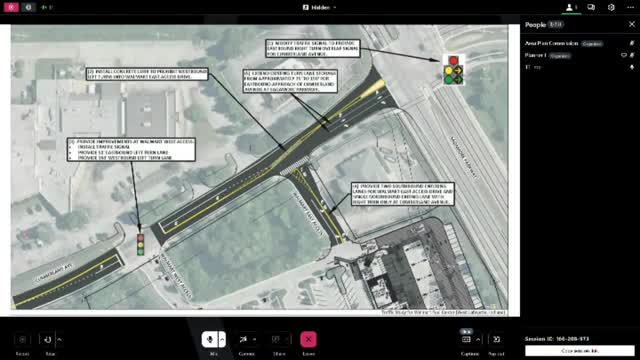Expand the microphone options arrow
Image resolution: width=640 pixels, height=360 pixels.
(x=222, y=339)
